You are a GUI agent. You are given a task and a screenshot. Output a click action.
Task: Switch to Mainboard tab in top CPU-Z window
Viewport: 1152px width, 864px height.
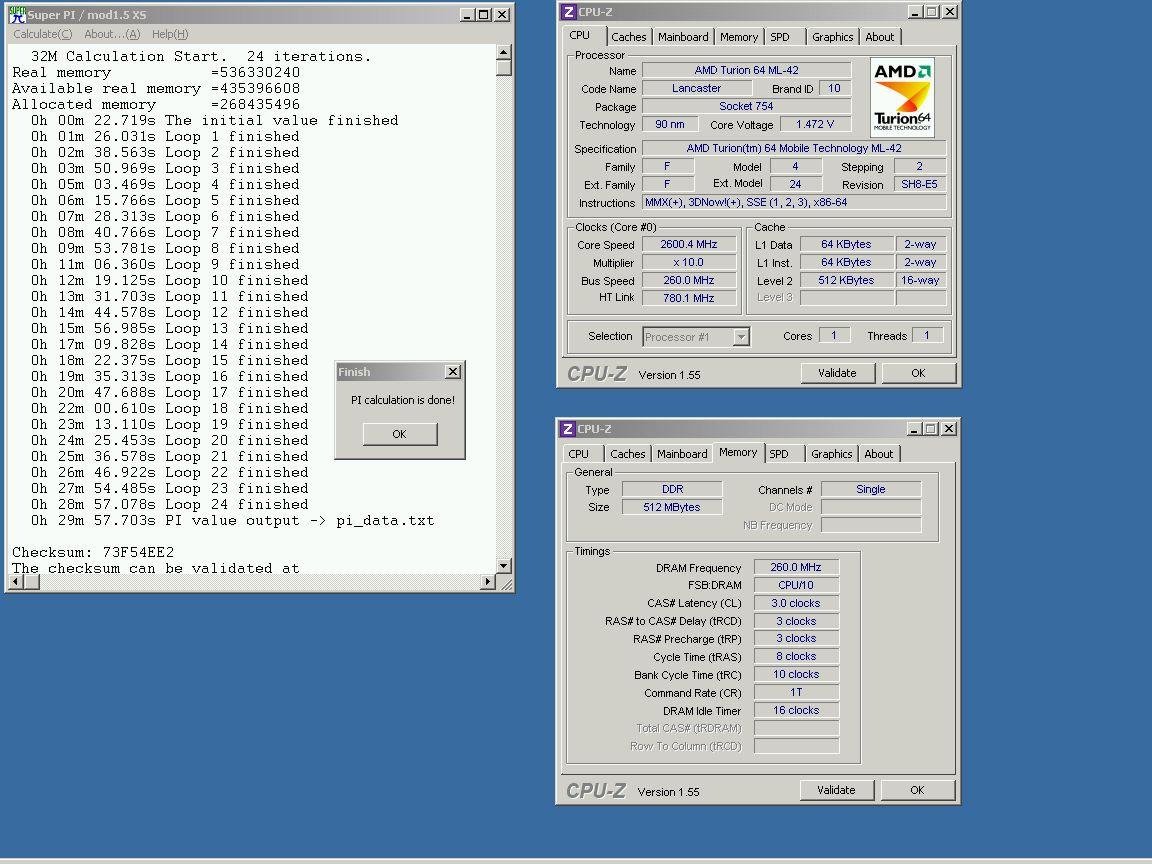point(683,37)
